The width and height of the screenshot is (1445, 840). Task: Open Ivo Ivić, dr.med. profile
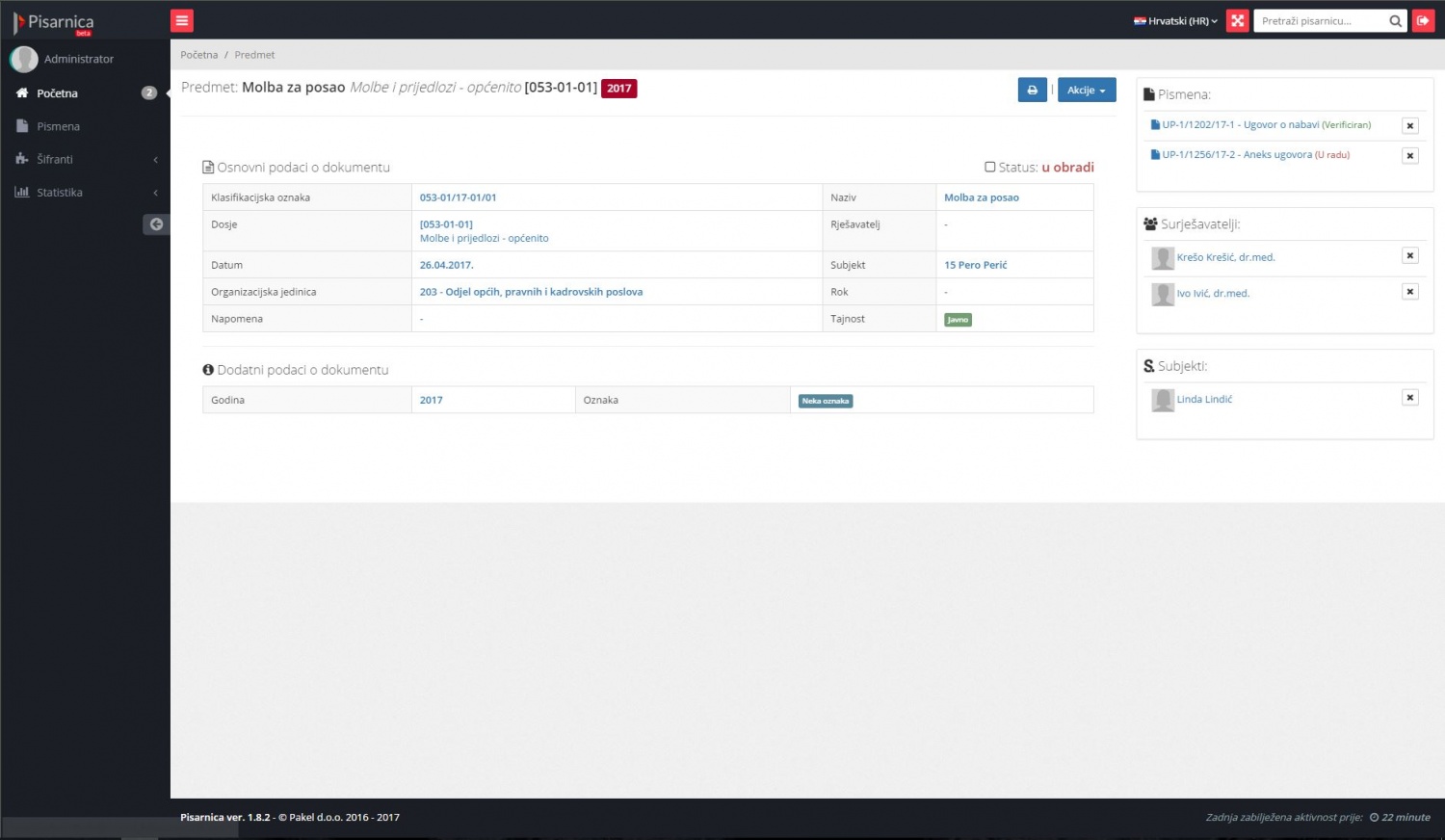(x=1213, y=293)
